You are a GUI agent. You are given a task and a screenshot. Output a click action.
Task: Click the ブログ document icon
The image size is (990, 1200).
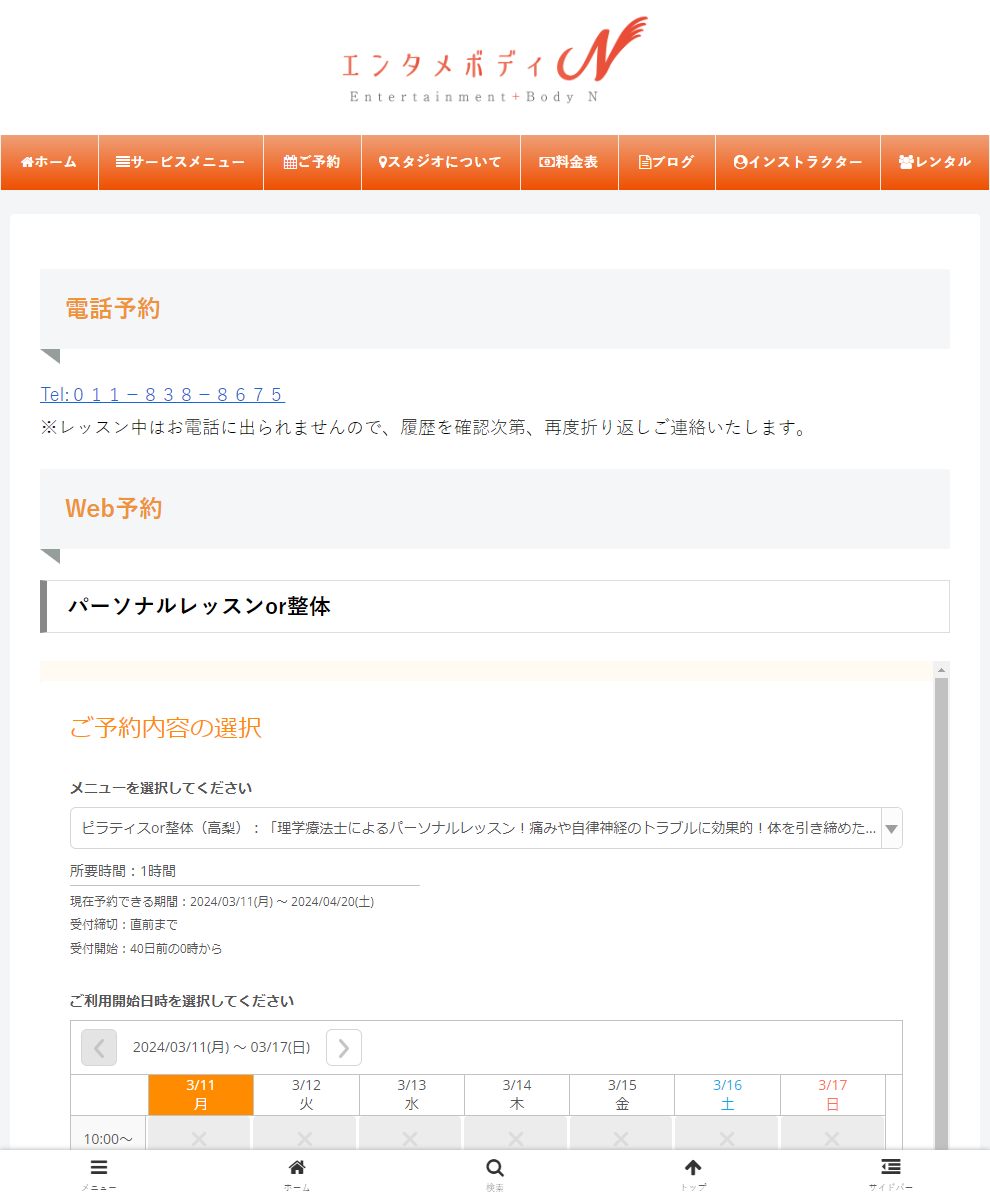(643, 162)
